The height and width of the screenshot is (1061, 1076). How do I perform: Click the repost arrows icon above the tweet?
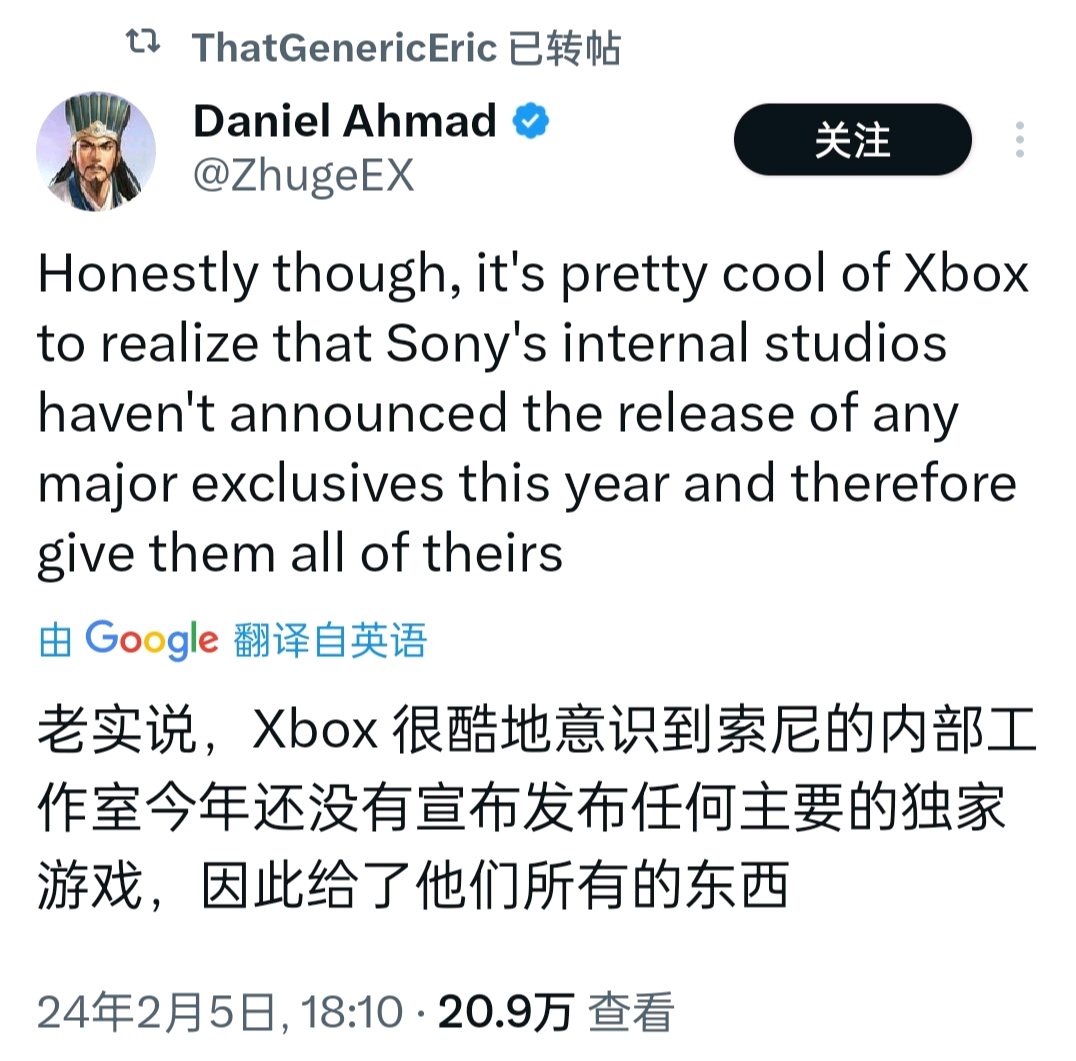tap(143, 43)
